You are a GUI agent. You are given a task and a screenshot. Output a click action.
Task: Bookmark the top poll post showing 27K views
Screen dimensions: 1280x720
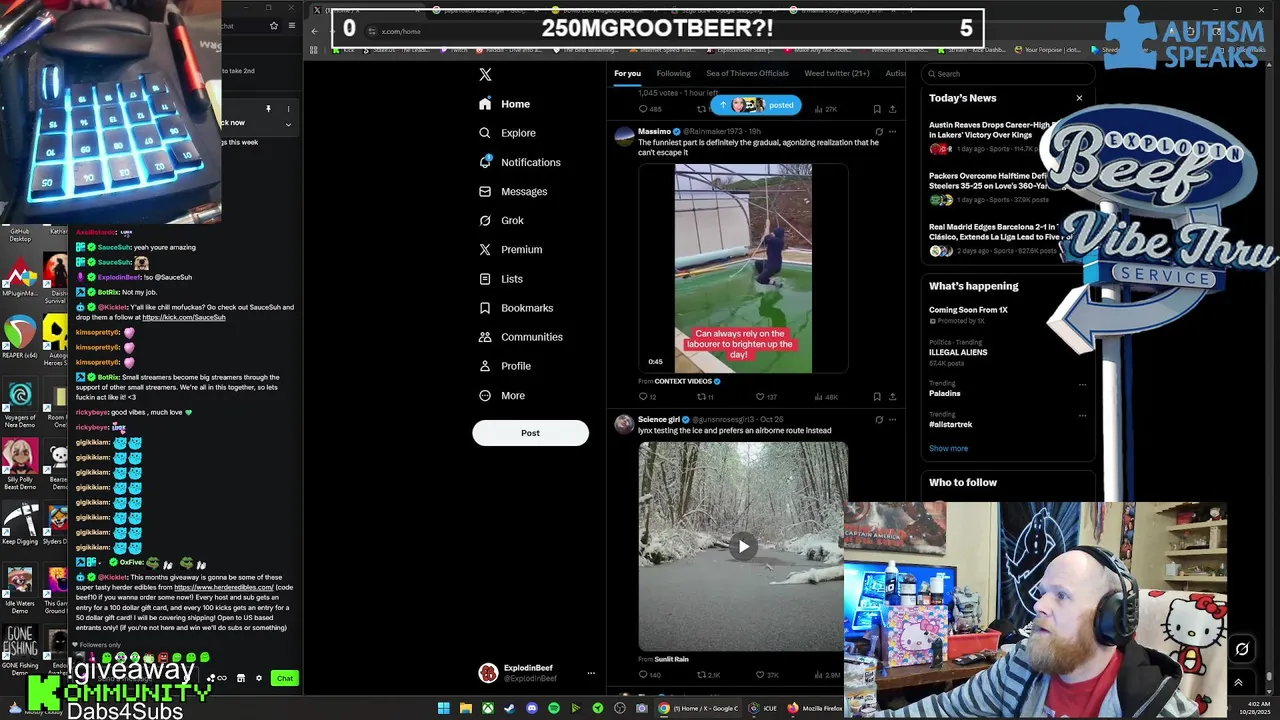click(x=877, y=109)
